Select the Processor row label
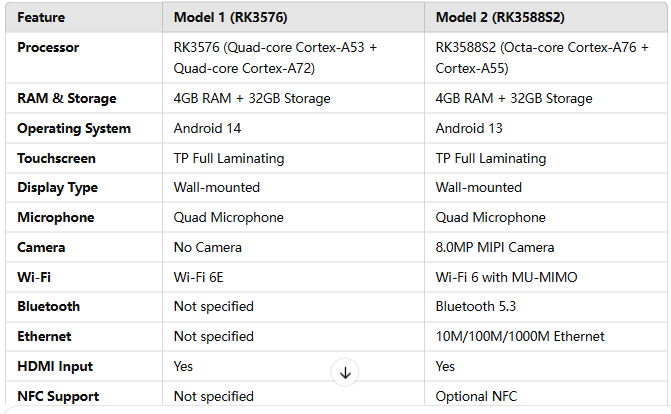 coord(48,48)
